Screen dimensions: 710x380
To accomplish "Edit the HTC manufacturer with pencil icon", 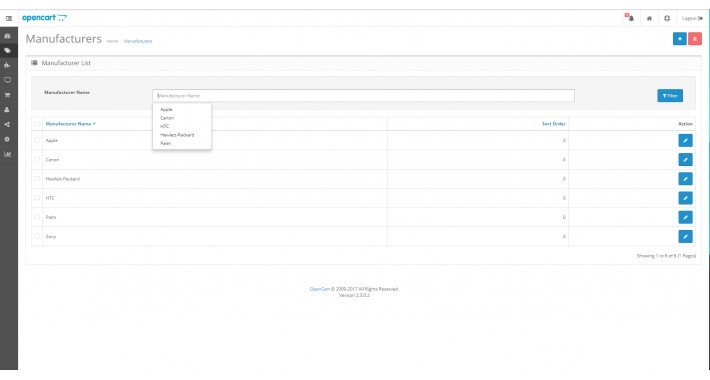I will tap(685, 198).
